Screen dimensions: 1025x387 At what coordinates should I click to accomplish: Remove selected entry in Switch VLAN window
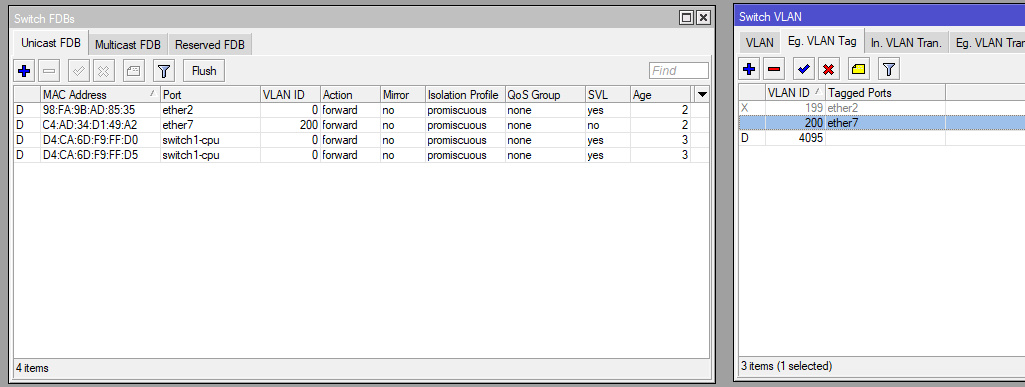[774, 68]
